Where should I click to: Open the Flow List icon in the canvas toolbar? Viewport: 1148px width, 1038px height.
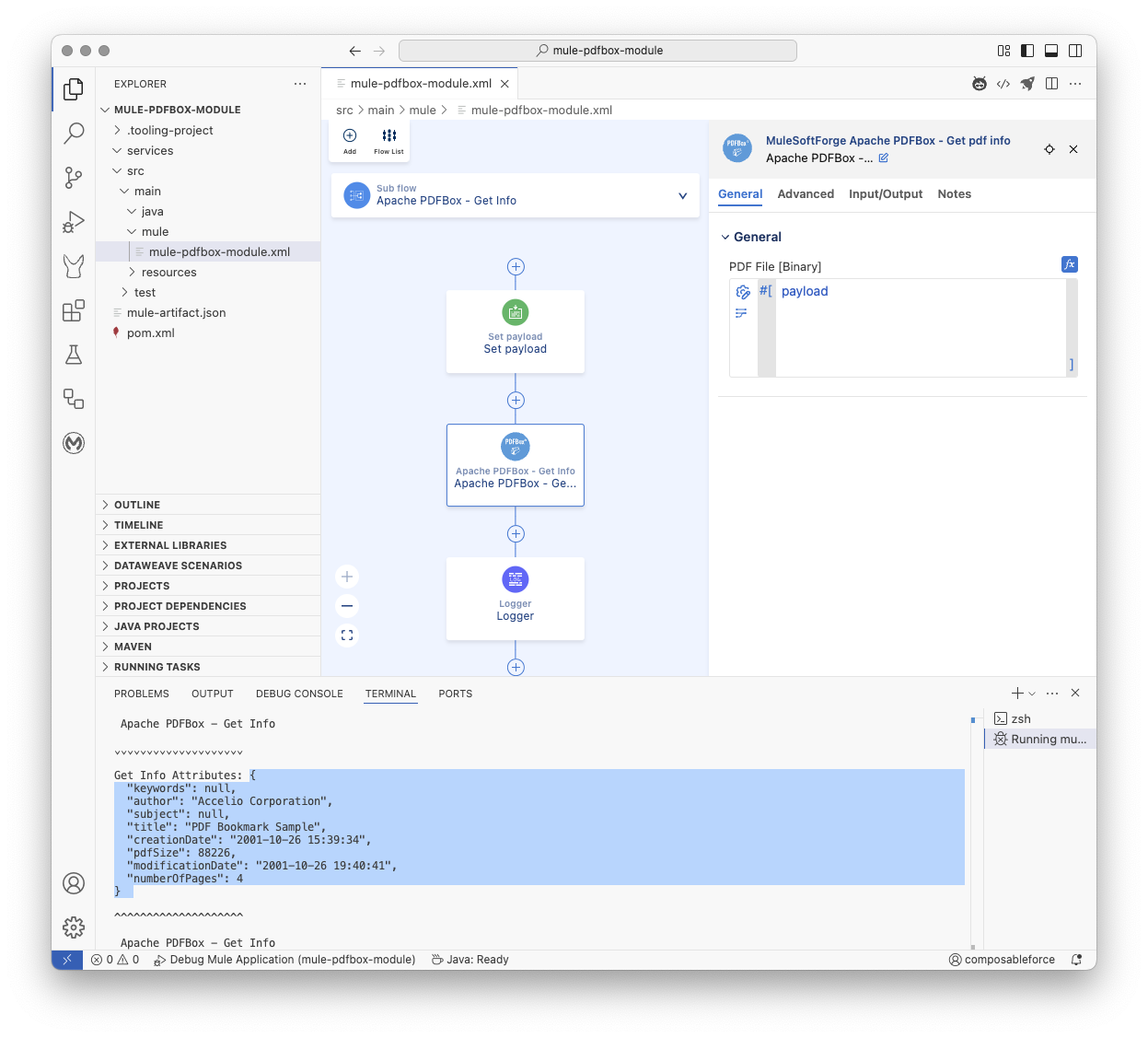(x=388, y=134)
